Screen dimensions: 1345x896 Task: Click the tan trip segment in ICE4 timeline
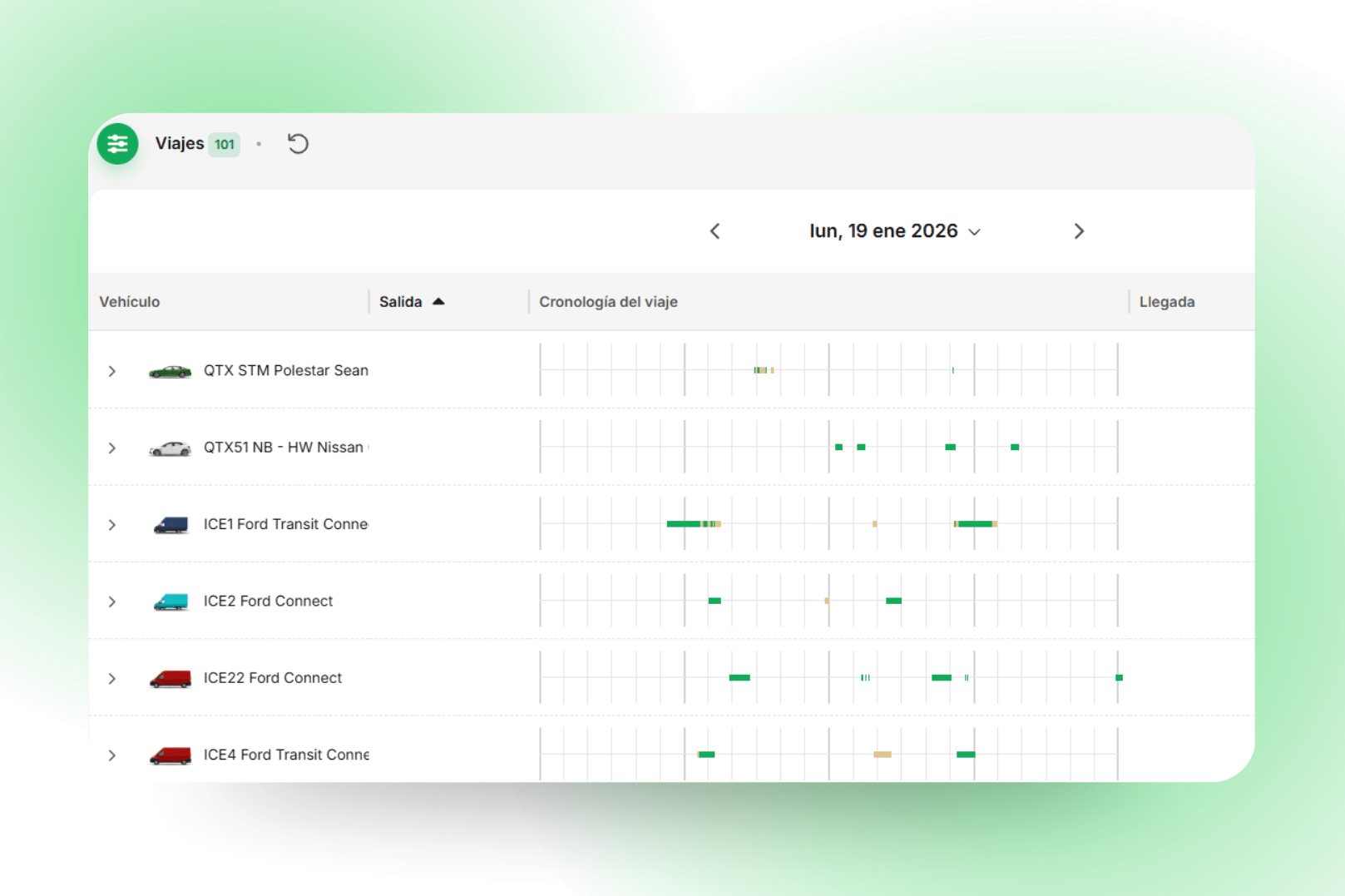point(882,755)
